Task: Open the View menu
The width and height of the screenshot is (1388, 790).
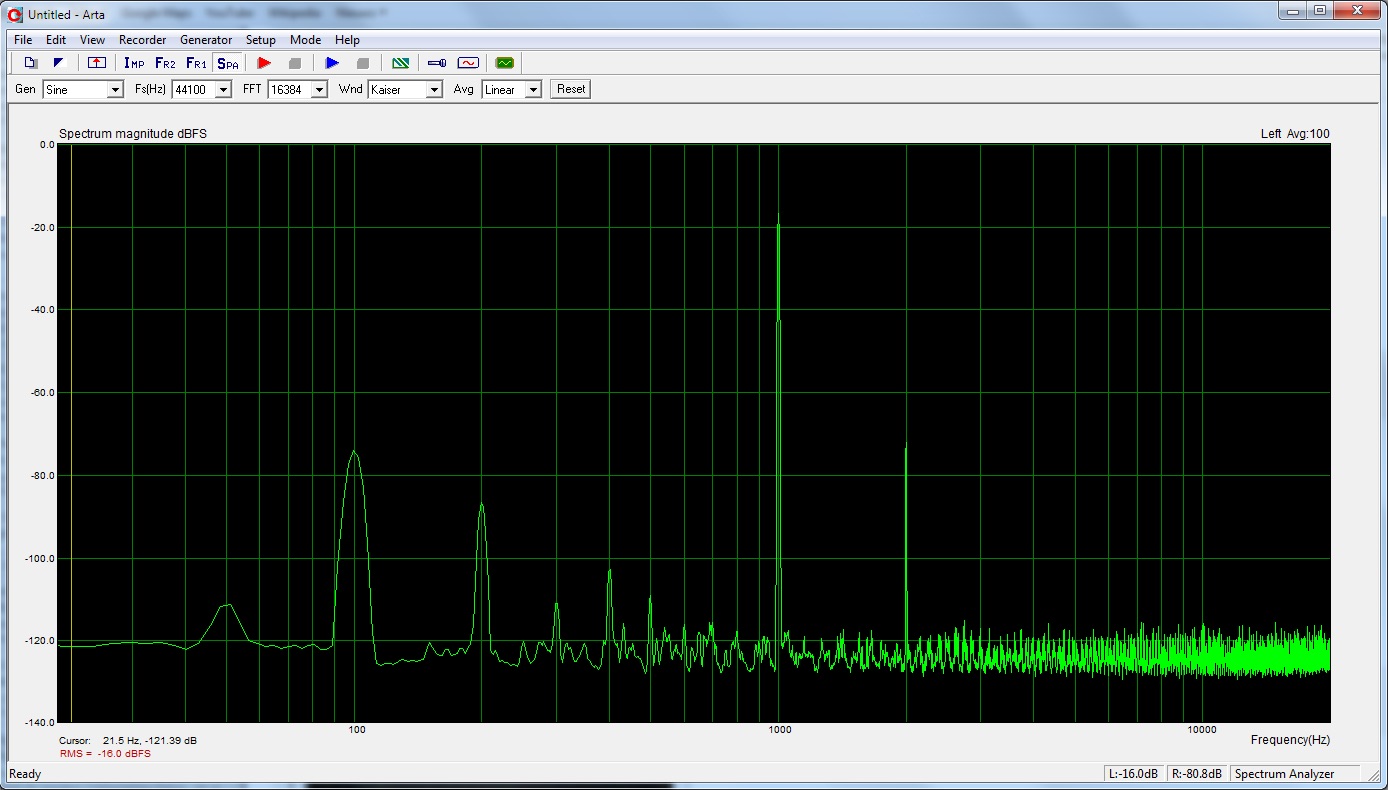Action: (92, 40)
